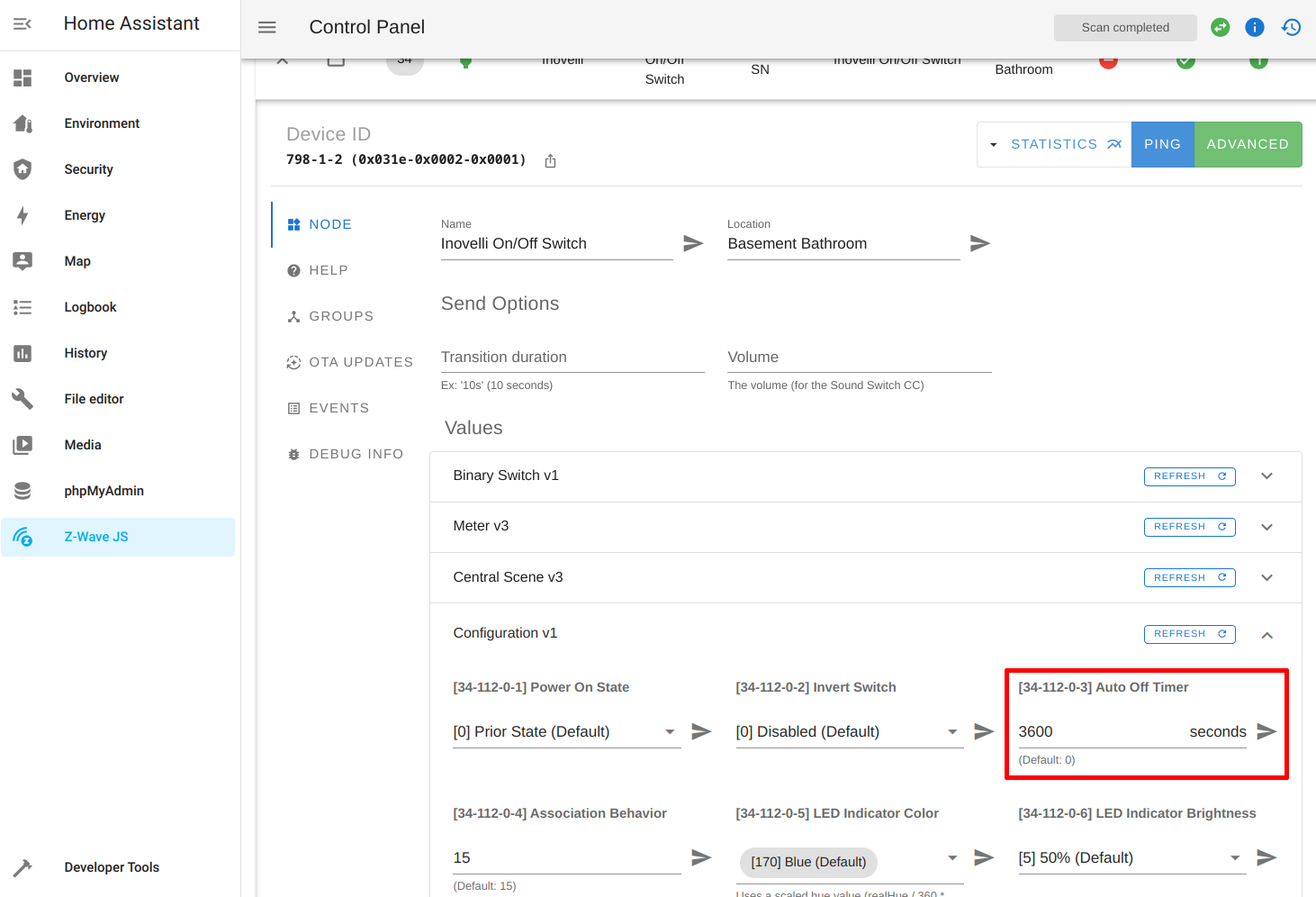Viewport: 1316px width, 897px height.
Task: Click the Volume input field
Action: tap(860, 358)
